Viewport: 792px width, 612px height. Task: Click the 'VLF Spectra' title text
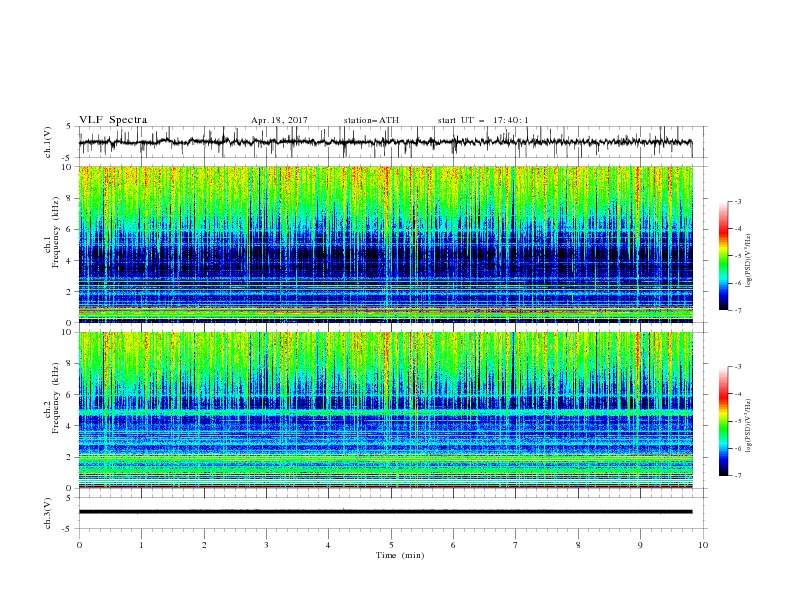pos(113,120)
